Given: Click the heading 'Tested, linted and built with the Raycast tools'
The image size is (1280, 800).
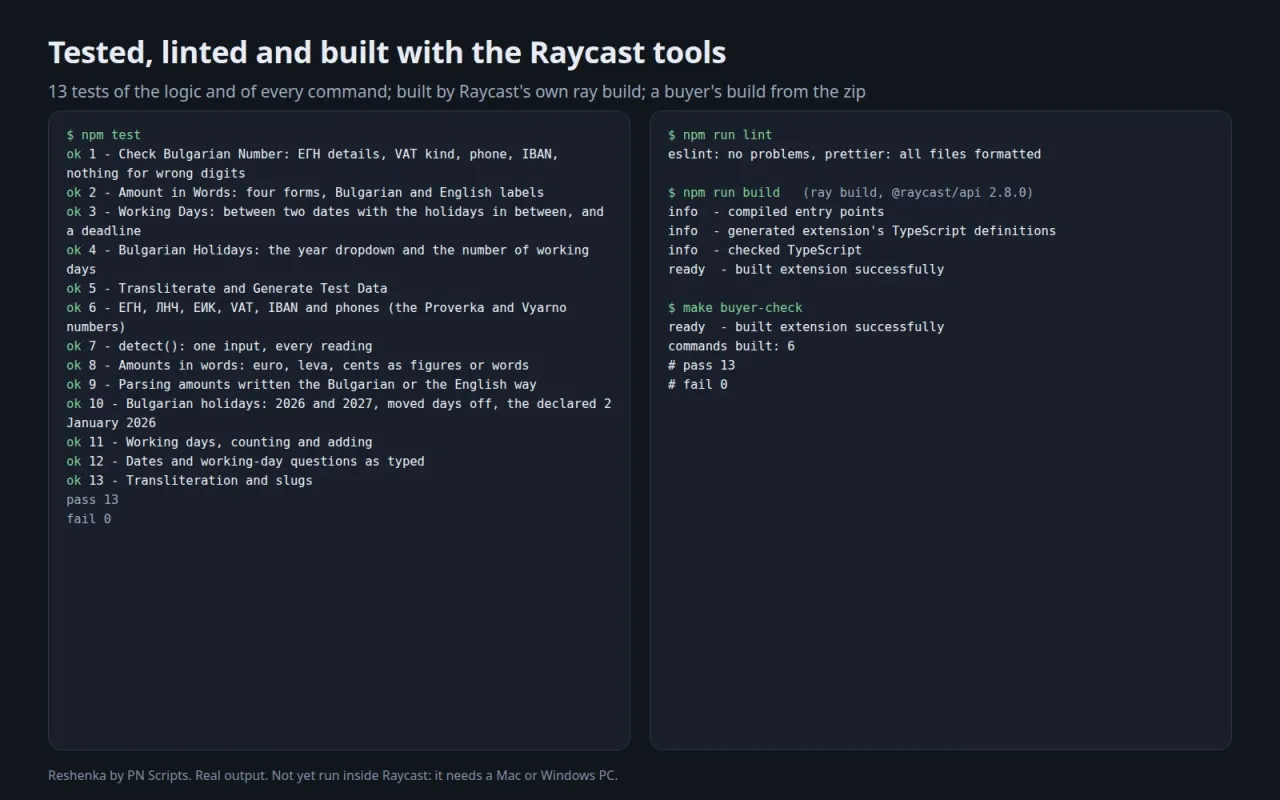Looking at the screenshot, I should click(387, 52).
